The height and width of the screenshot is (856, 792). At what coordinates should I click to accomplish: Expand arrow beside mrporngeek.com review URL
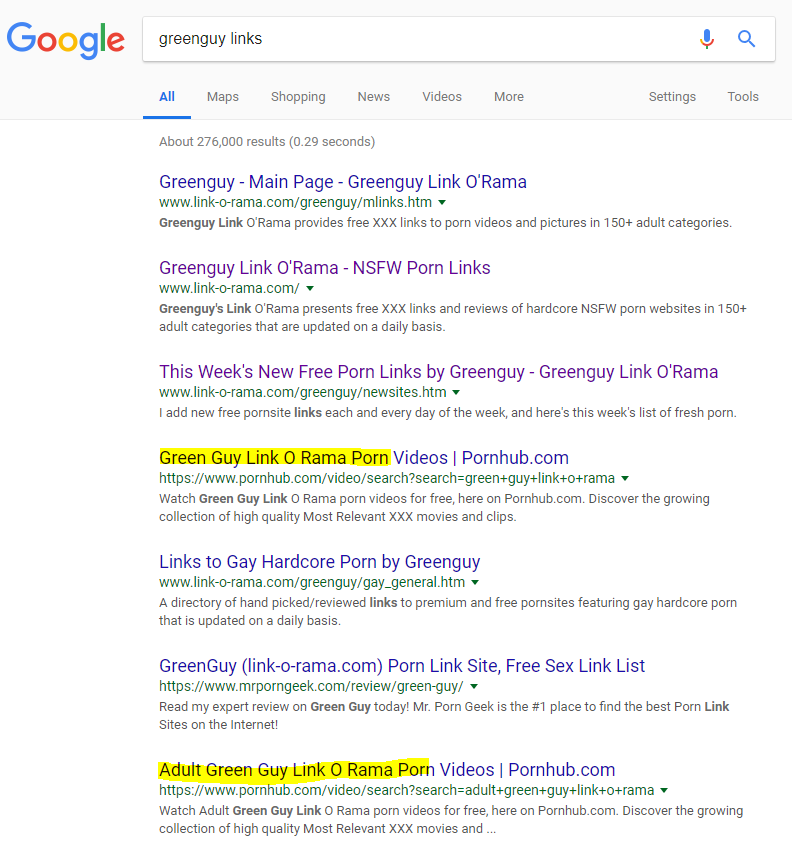click(474, 686)
